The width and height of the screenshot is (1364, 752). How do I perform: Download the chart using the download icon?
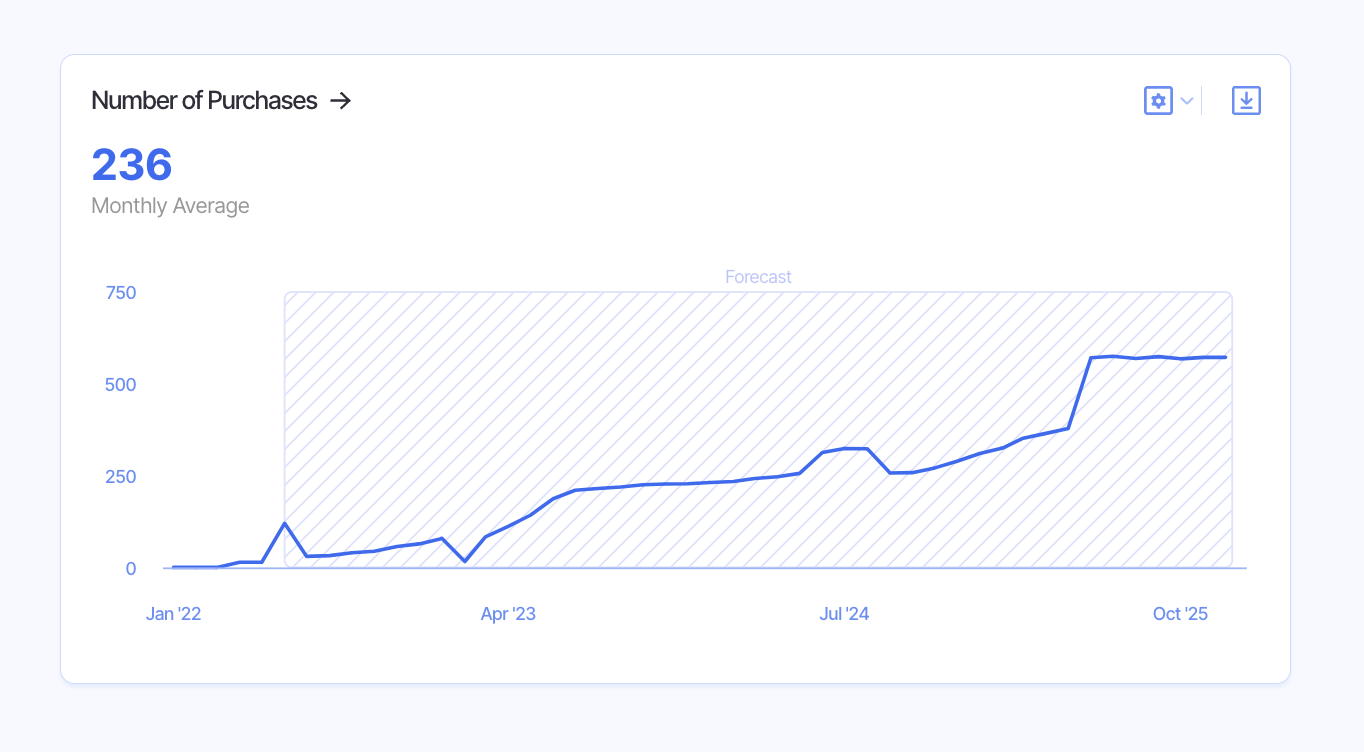pyautogui.click(x=1246, y=101)
